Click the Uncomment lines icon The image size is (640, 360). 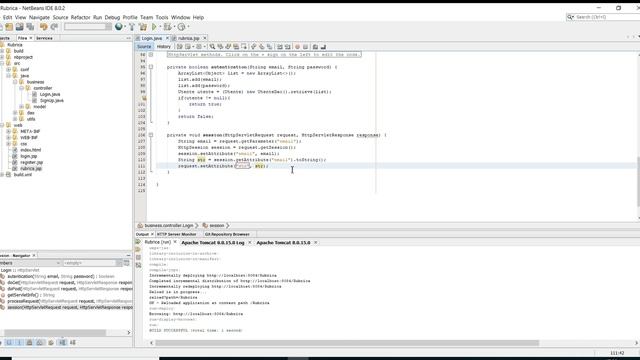[323, 47]
